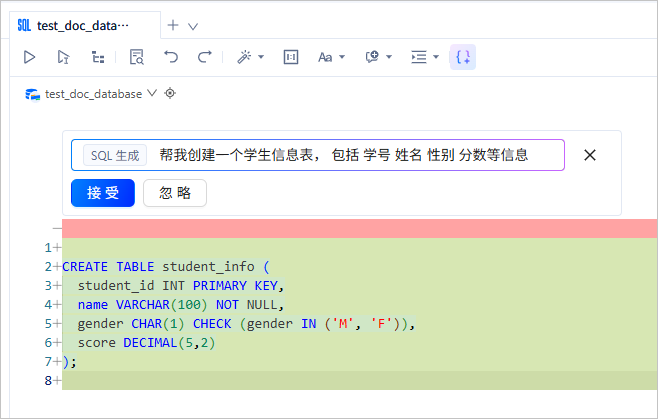
Task: Click the locate target icon beside database name
Action: (170, 93)
